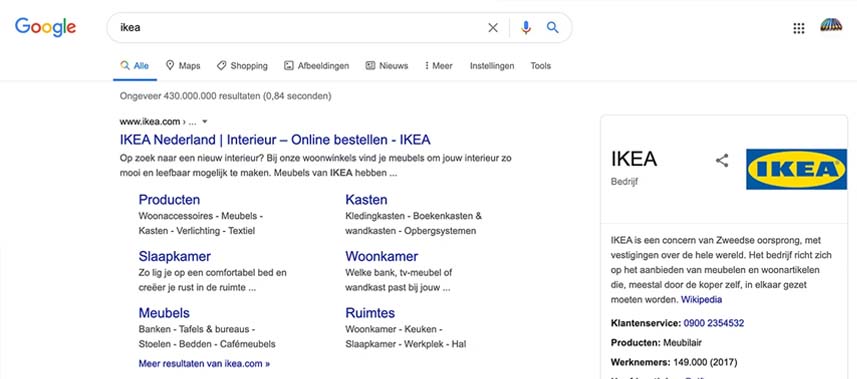The height and width of the screenshot is (379, 857).
Task: Click the Google logo
Action: click(45, 27)
